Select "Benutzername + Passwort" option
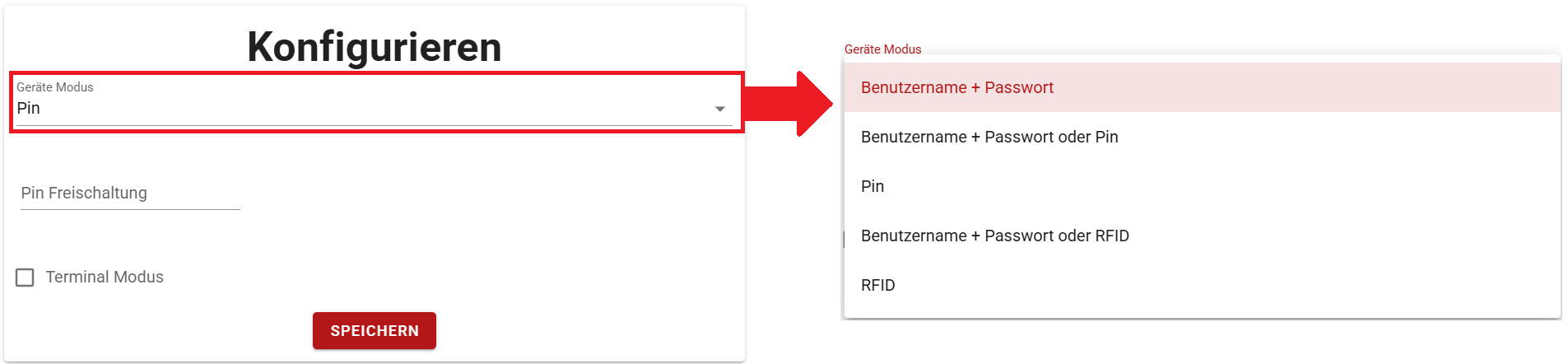1568x364 pixels. click(x=956, y=87)
